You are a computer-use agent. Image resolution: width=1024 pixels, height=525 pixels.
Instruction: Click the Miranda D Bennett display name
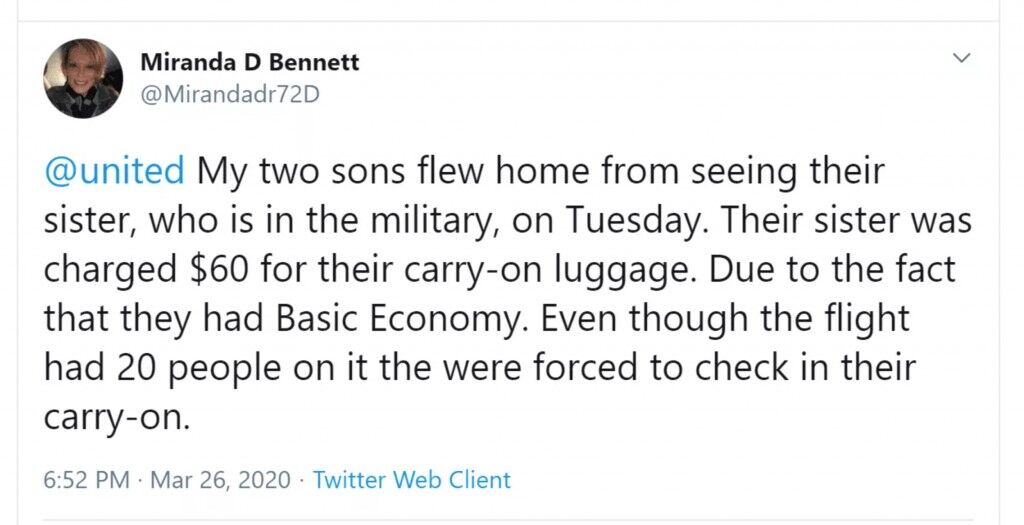coord(249,62)
